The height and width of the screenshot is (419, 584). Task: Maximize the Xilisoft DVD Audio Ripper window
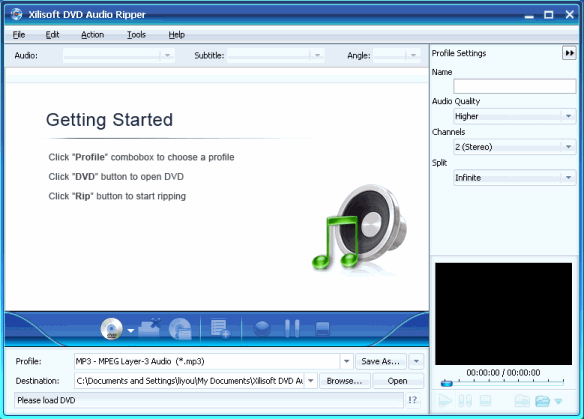549,15
